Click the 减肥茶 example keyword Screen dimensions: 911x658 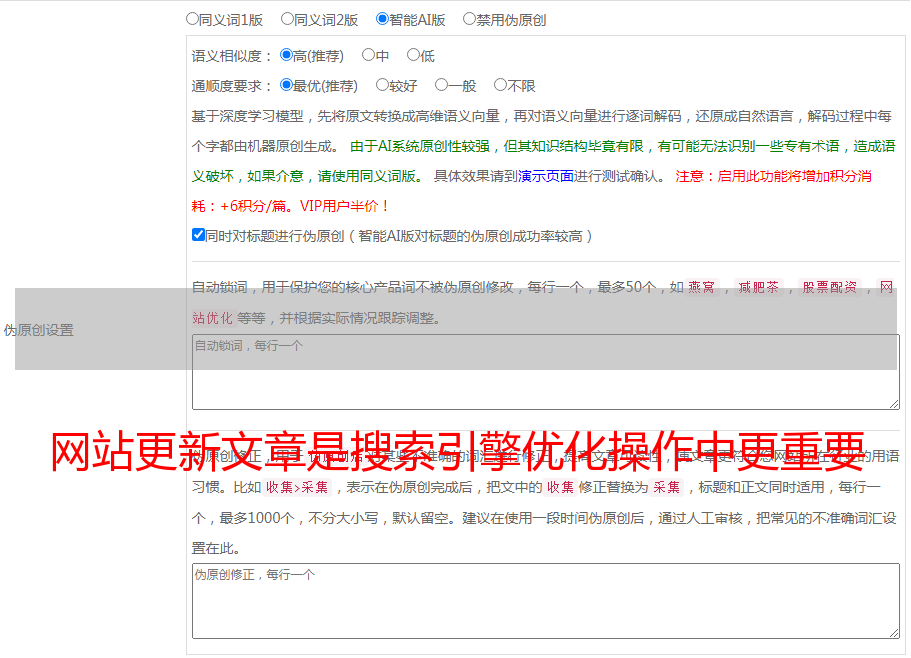pos(758,287)
